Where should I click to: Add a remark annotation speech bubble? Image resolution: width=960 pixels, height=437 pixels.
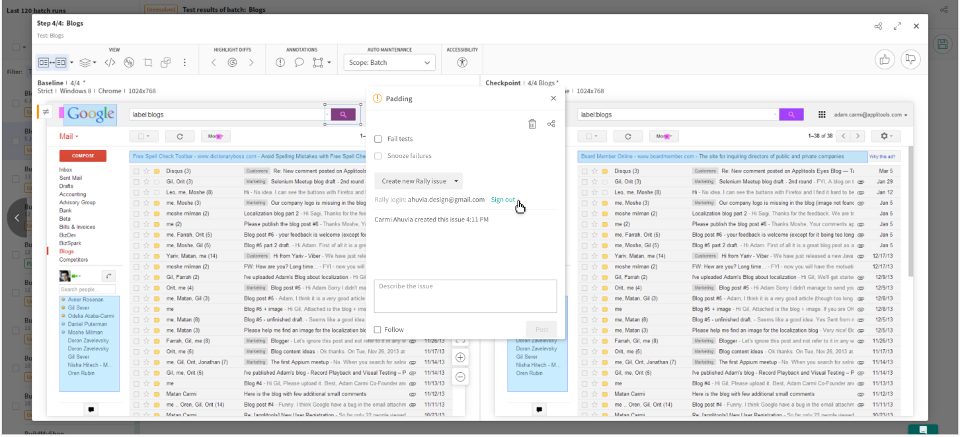coord(298,62)
